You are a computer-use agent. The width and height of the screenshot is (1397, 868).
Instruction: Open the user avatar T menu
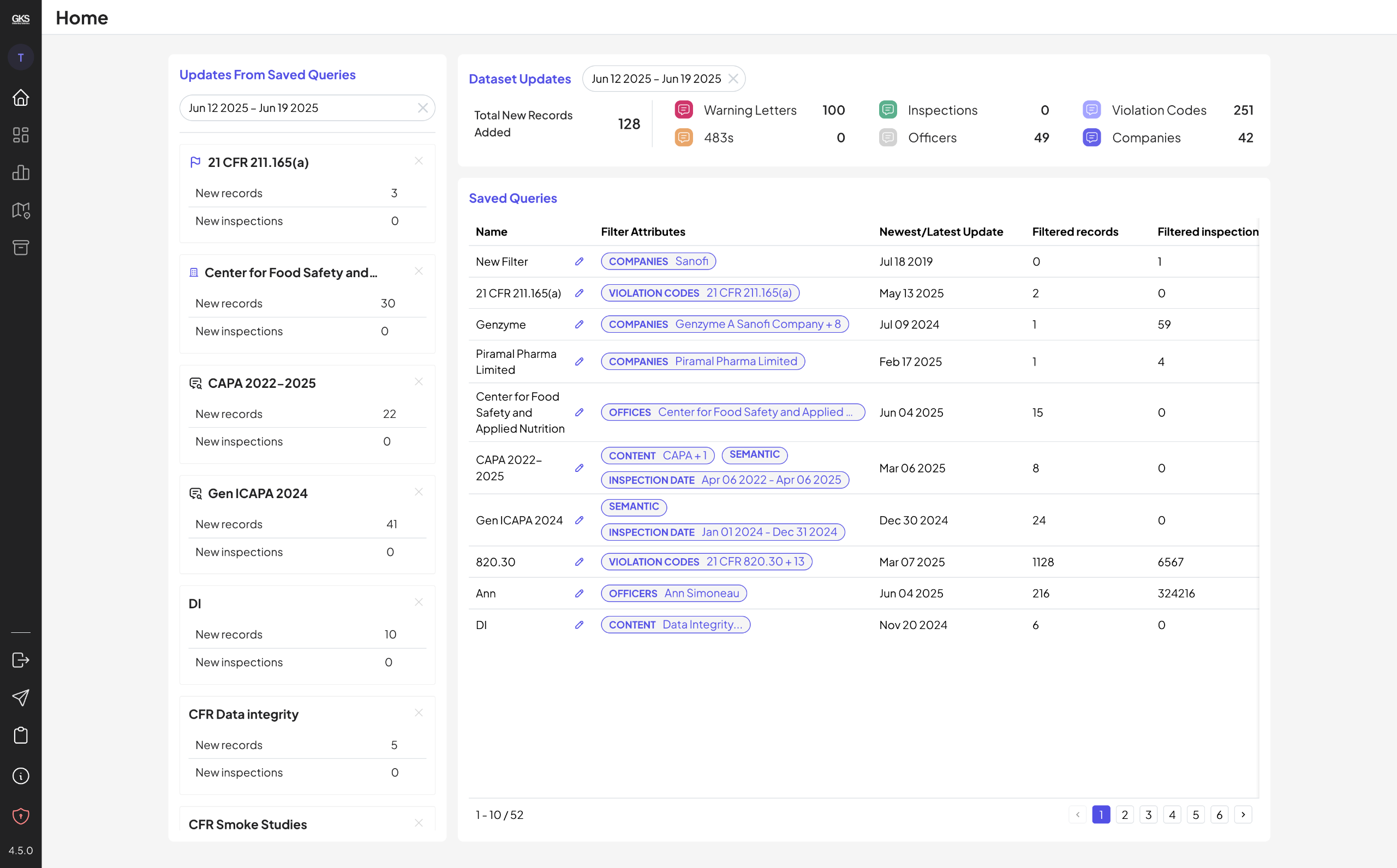[21, 57]
